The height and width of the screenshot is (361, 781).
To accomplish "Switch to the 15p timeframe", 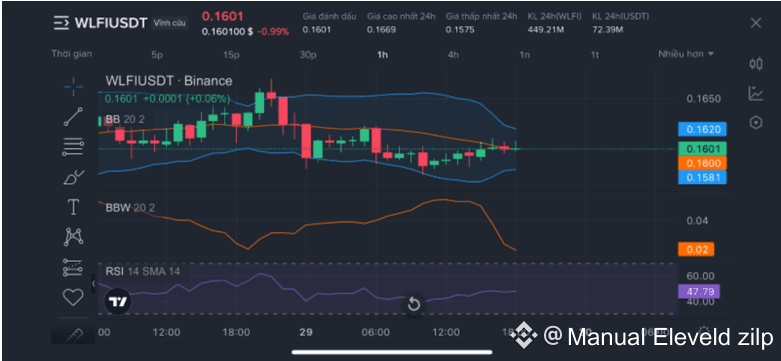I will [231, 55].
